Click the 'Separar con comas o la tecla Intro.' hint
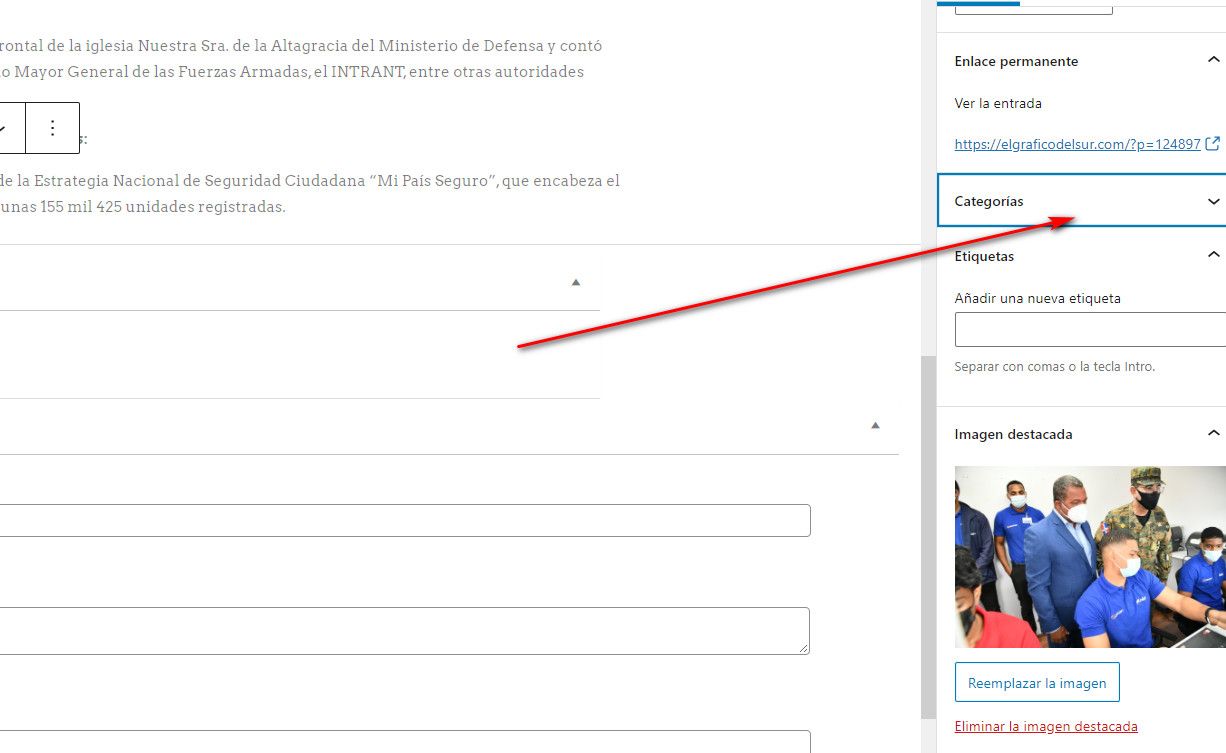 click(1055, 367)
